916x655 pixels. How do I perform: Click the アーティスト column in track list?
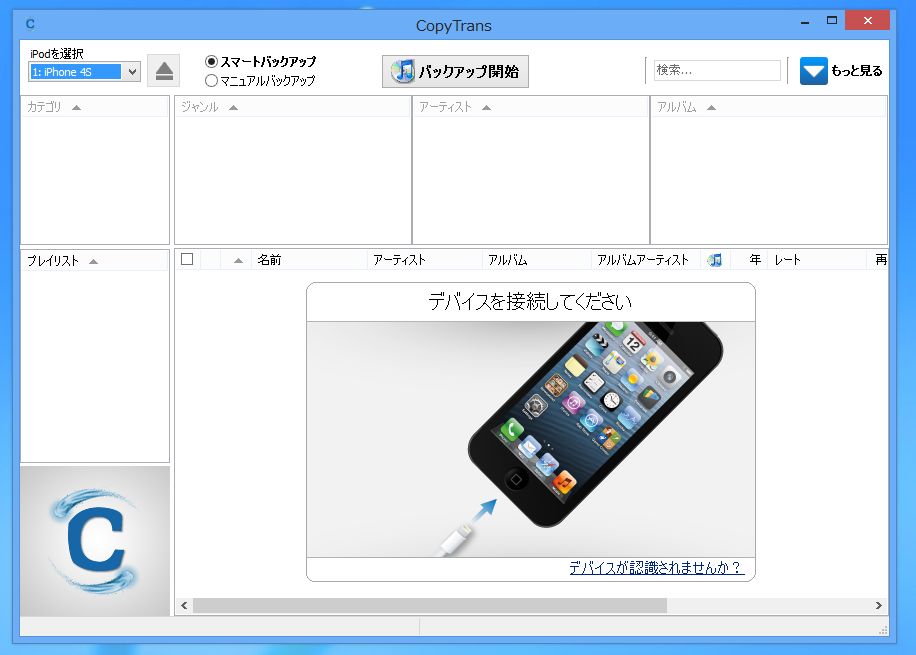click(x=425, y=260)
